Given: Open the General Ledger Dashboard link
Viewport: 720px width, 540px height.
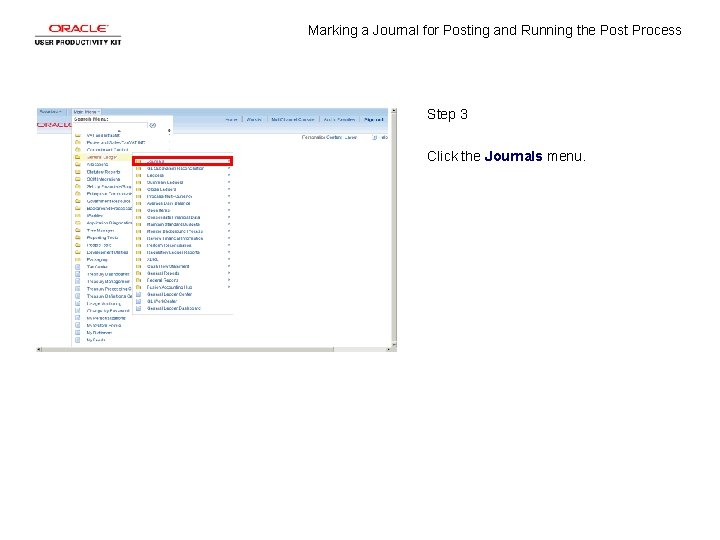Looking at the screenshot, I should (x=174, y=308).
